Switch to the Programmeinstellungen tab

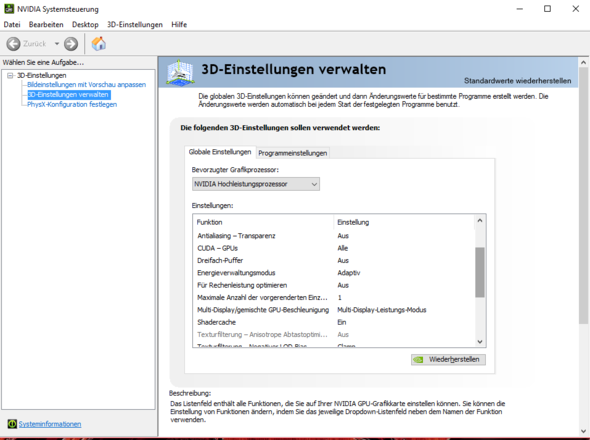point(292,153)
